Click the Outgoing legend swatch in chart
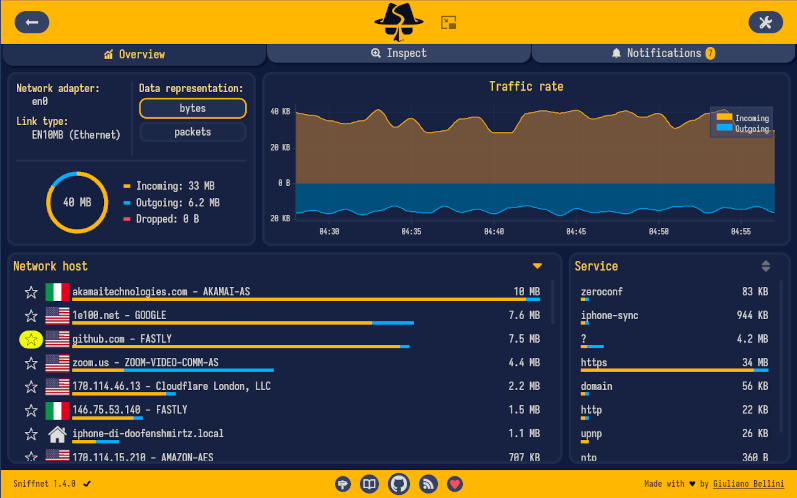The height and width of the screenshot is (498, 797). click(x=724, y=128)
